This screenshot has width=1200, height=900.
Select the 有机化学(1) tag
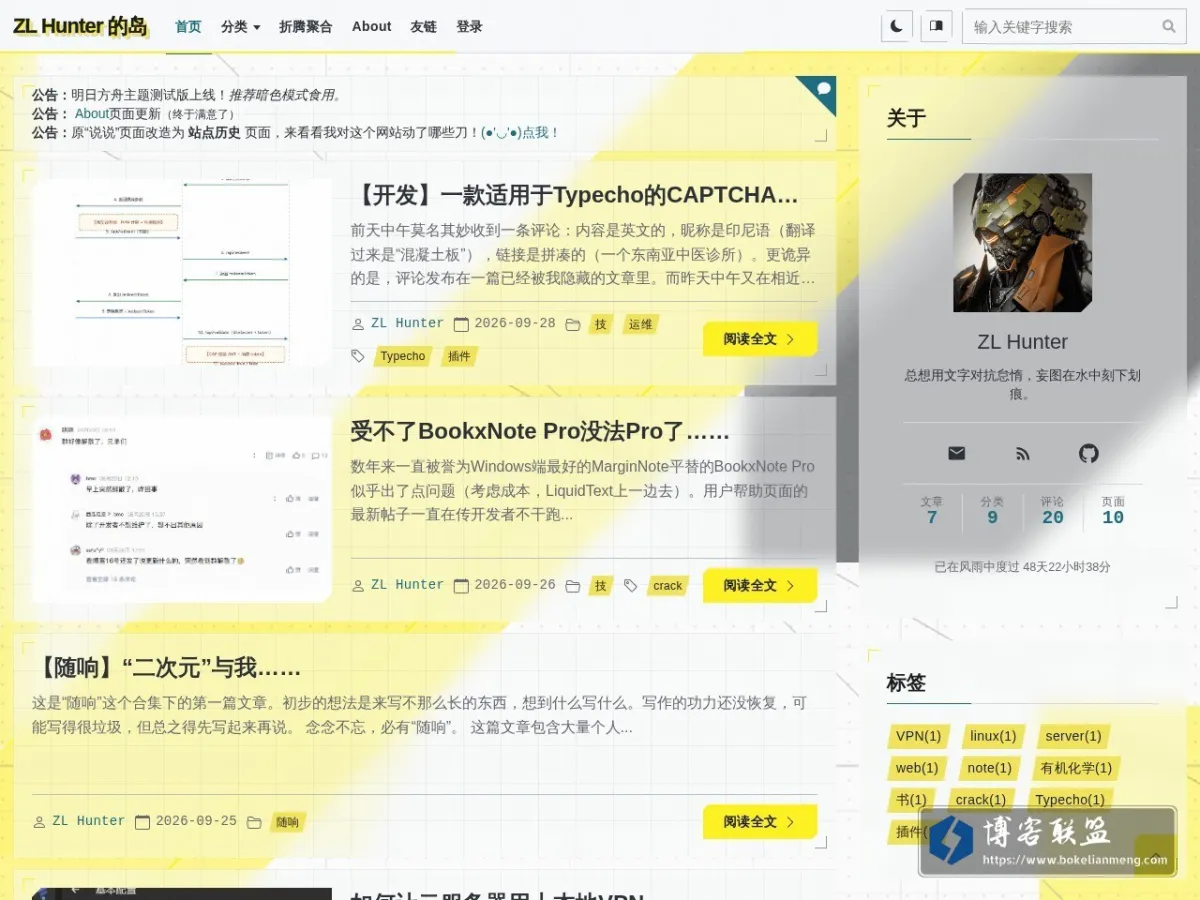[x=1076, y=768]
